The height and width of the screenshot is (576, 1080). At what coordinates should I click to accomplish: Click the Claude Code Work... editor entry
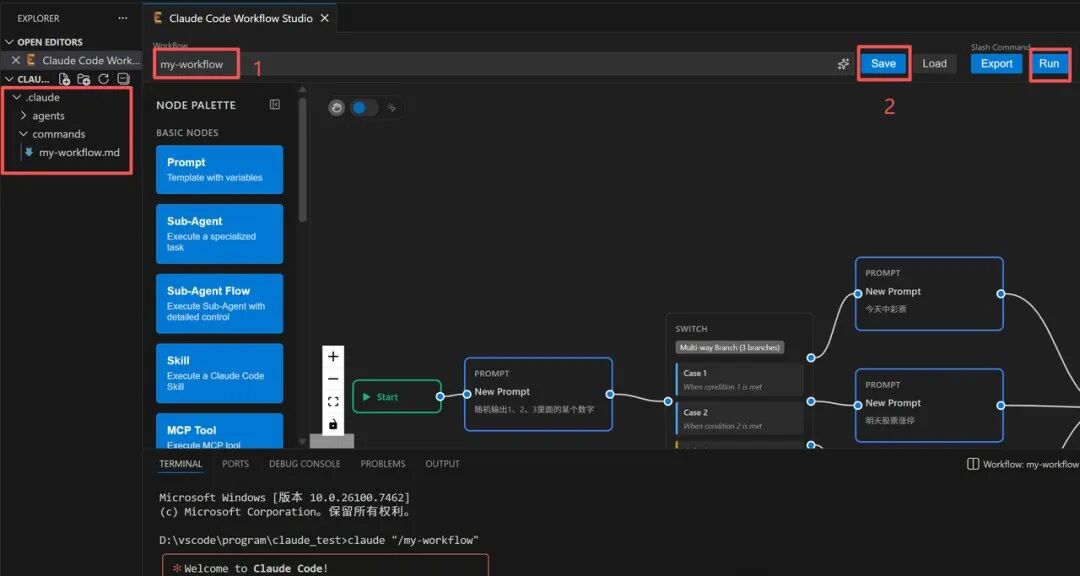click(91, 61)
